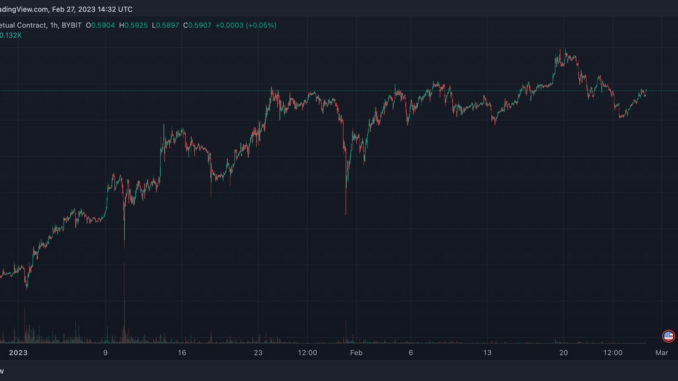Click the Mar label on time axis
Screen dimensions: 678x381
tap(662, 353)
